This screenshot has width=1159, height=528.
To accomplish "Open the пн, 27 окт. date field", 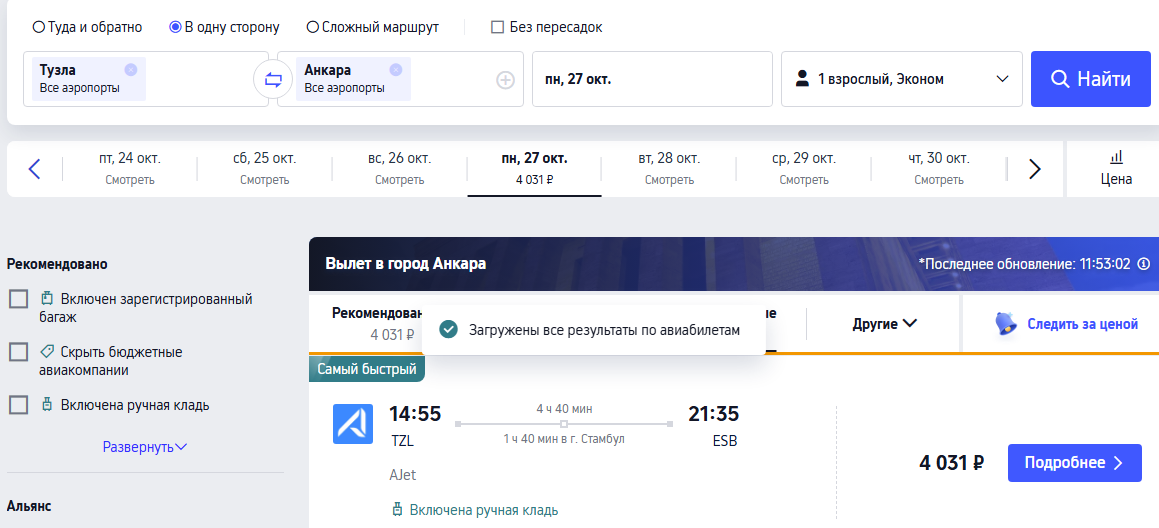I will coord(652,79).
